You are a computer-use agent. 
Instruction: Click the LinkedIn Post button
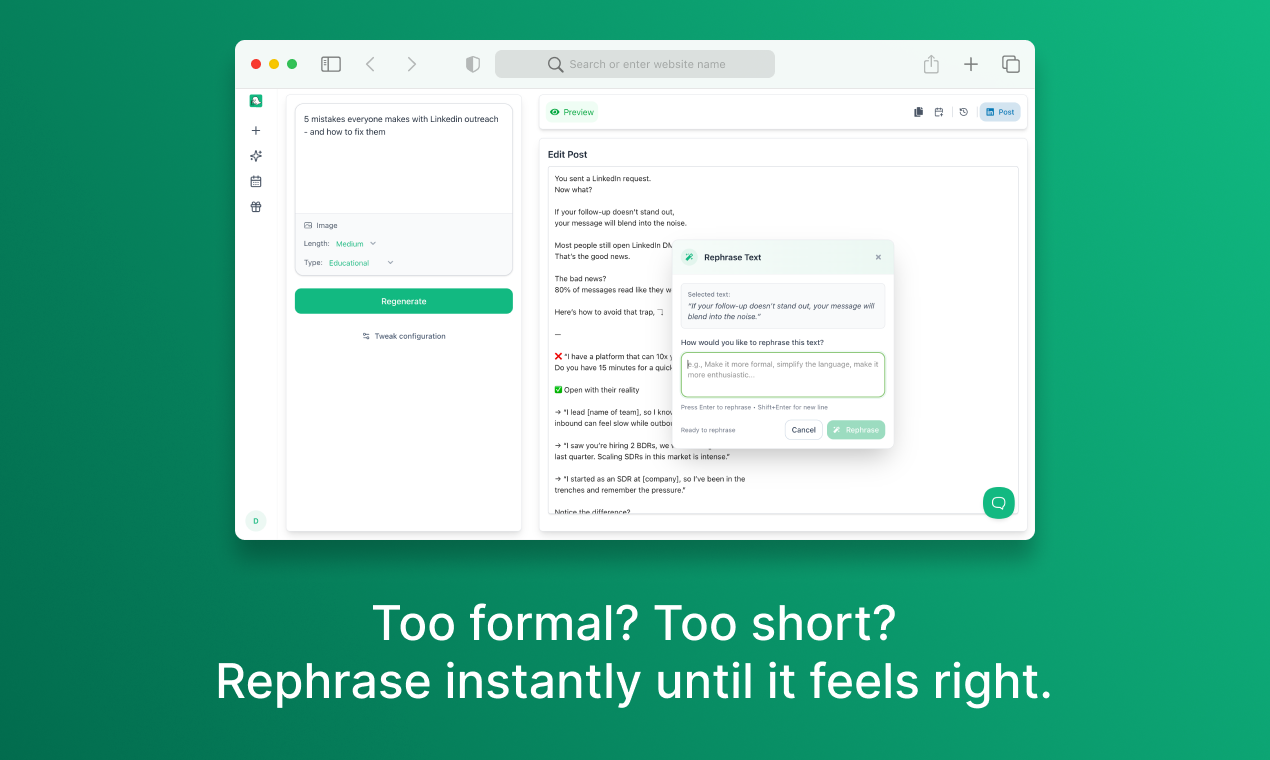[1000, 112]
